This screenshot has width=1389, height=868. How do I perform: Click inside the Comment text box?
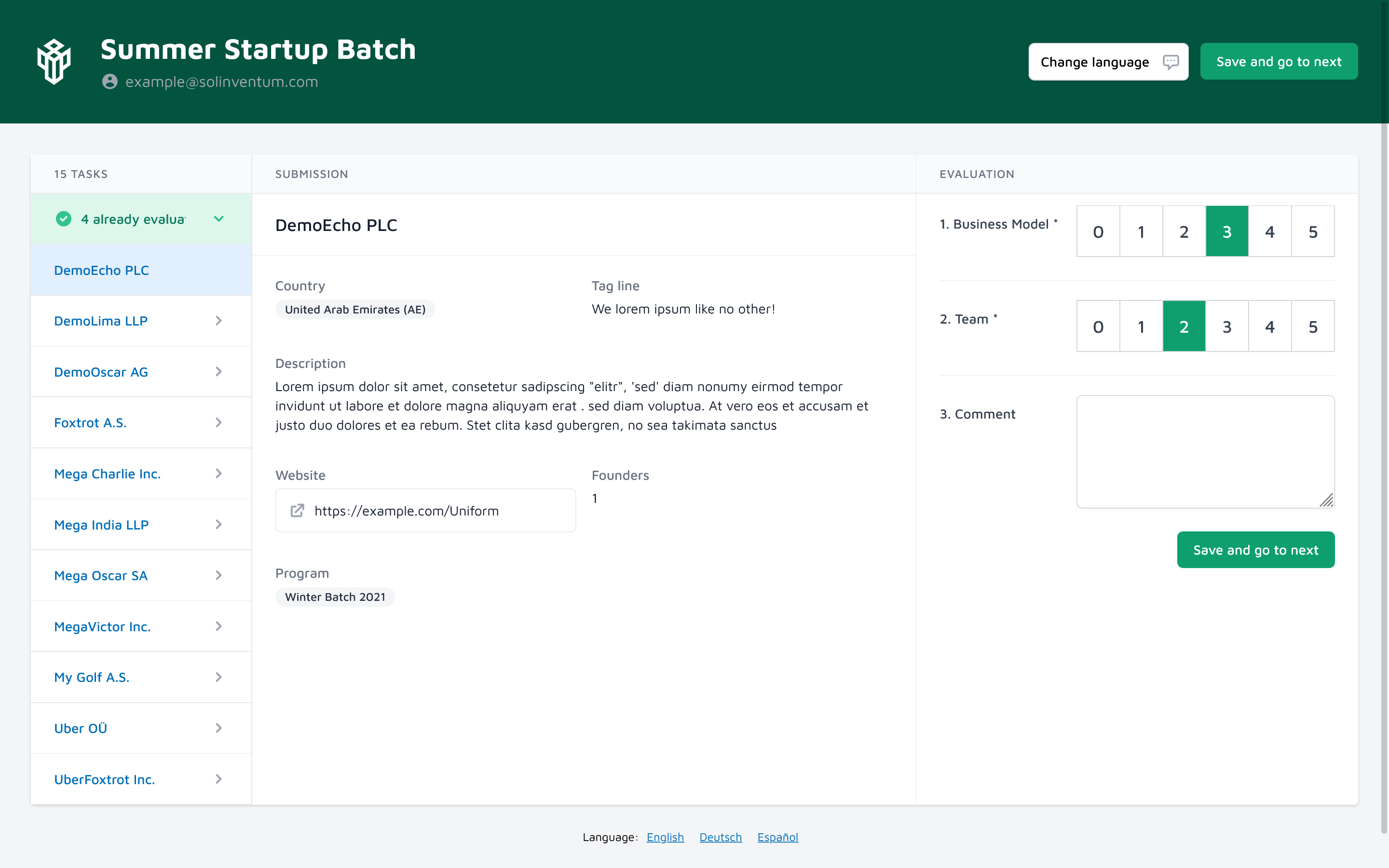[x=1205, y=451]
